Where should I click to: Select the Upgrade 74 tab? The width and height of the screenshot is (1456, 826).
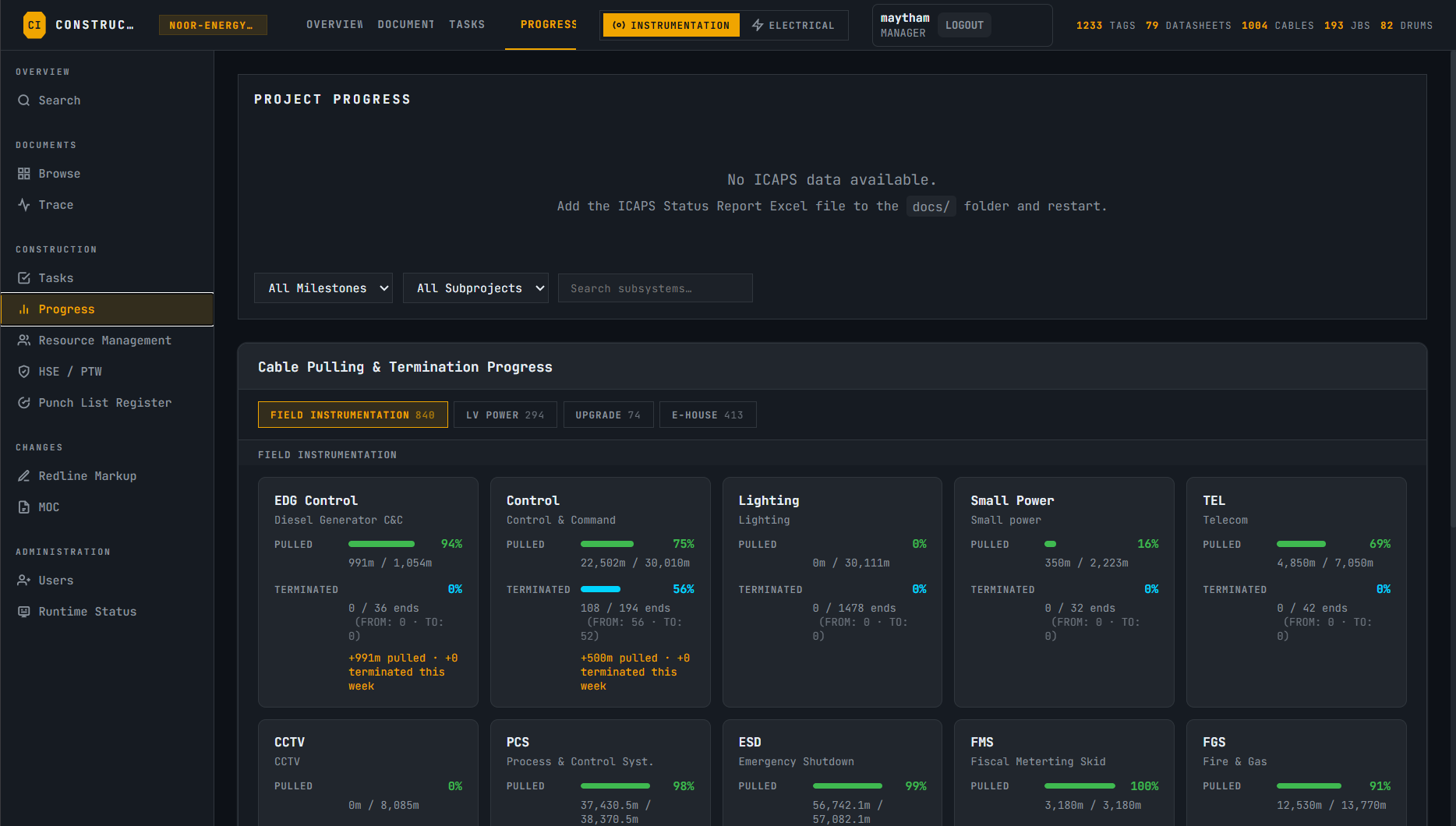coord(608,415)
